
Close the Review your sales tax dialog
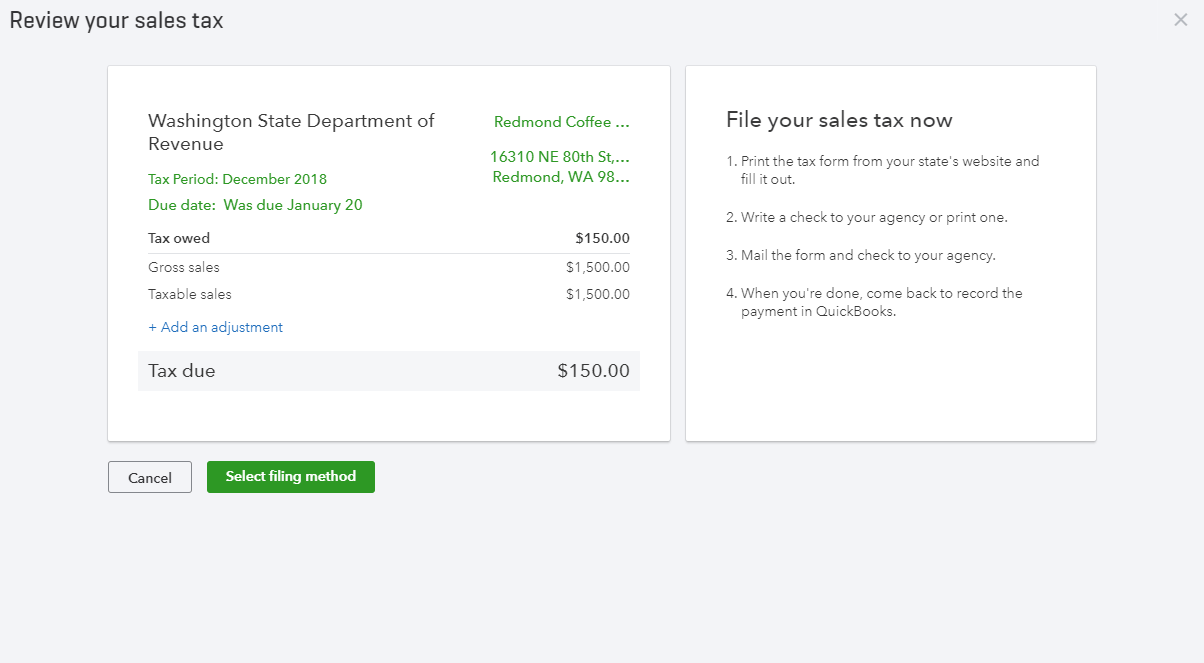[x=1180, y=20]
